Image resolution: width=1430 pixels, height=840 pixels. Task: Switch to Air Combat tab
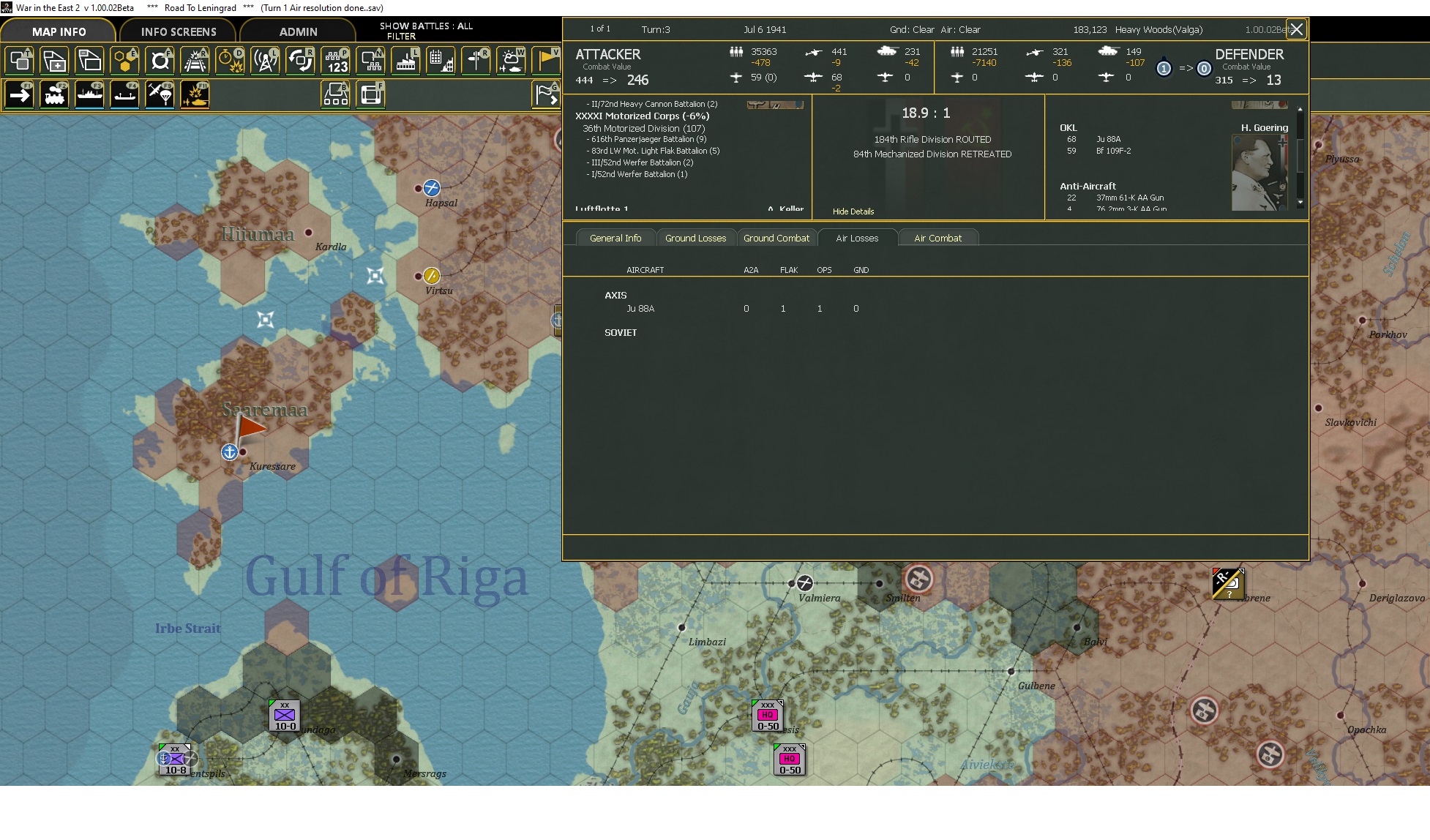[x=937, y=238]
